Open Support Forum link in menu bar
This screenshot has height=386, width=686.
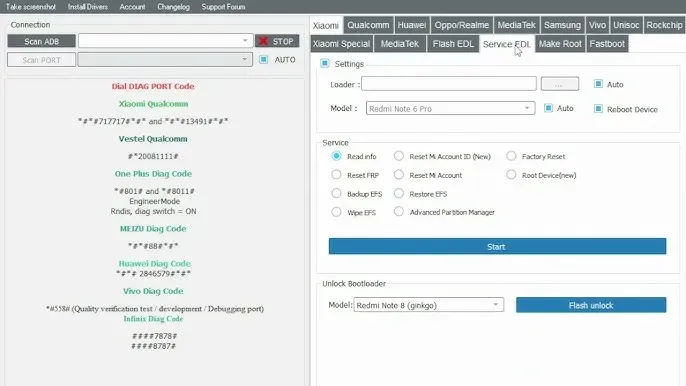(223, 7)
